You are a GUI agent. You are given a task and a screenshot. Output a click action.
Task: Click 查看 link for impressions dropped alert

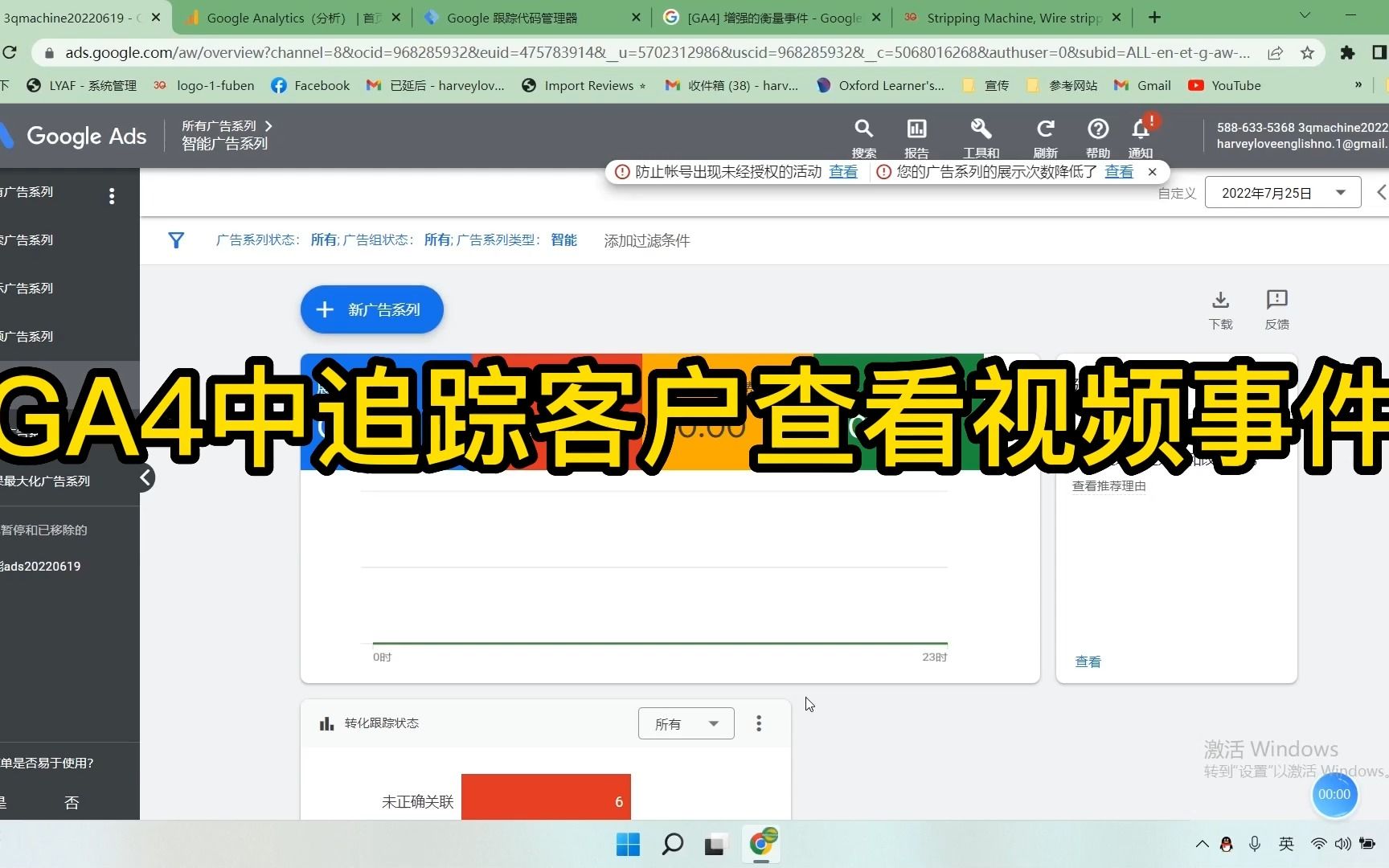(1119, 172)
